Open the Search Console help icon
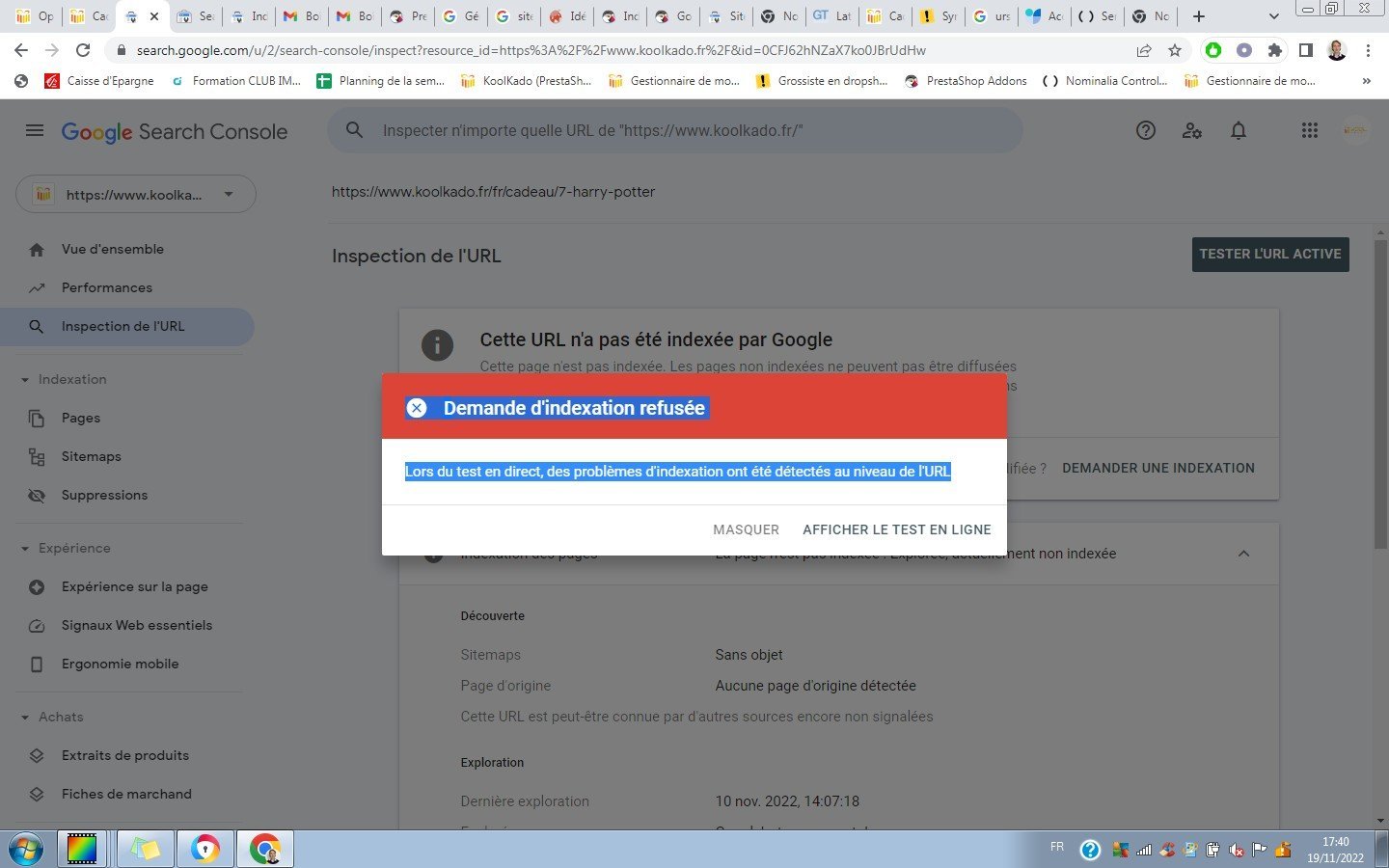 click(x=1146, y=130)
